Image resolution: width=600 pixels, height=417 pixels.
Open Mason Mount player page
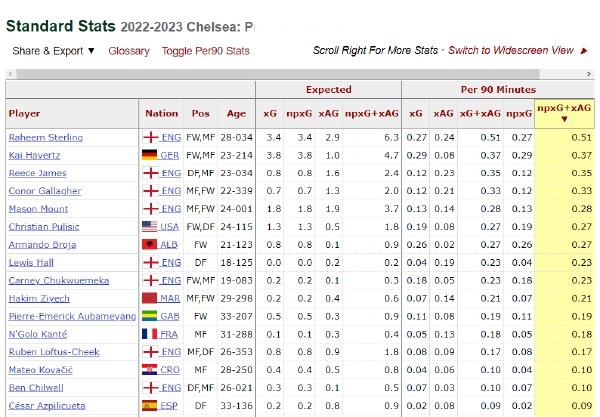click(38, 209)
